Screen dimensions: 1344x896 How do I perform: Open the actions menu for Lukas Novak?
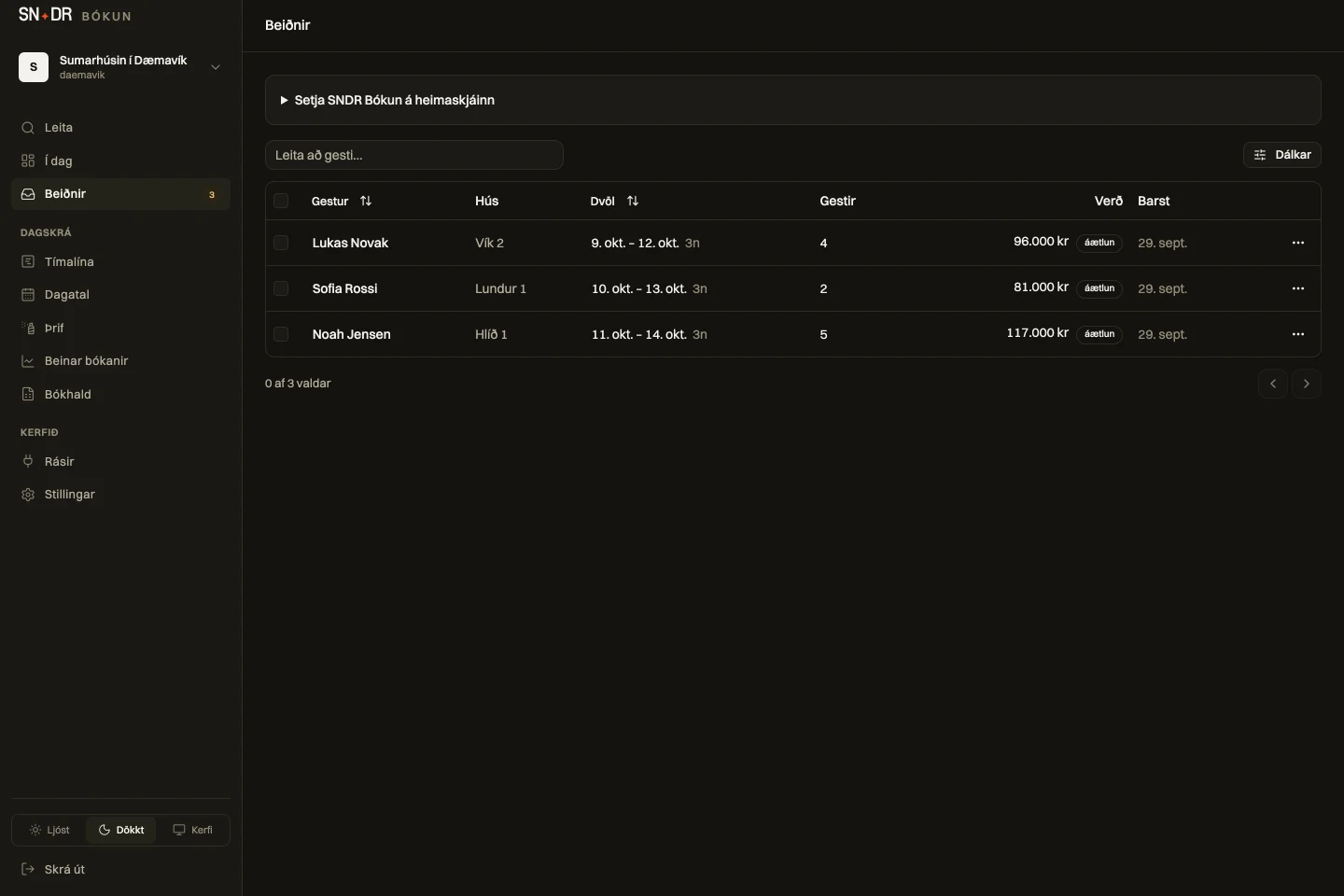pyautogui.click(x=1298, y=243)
